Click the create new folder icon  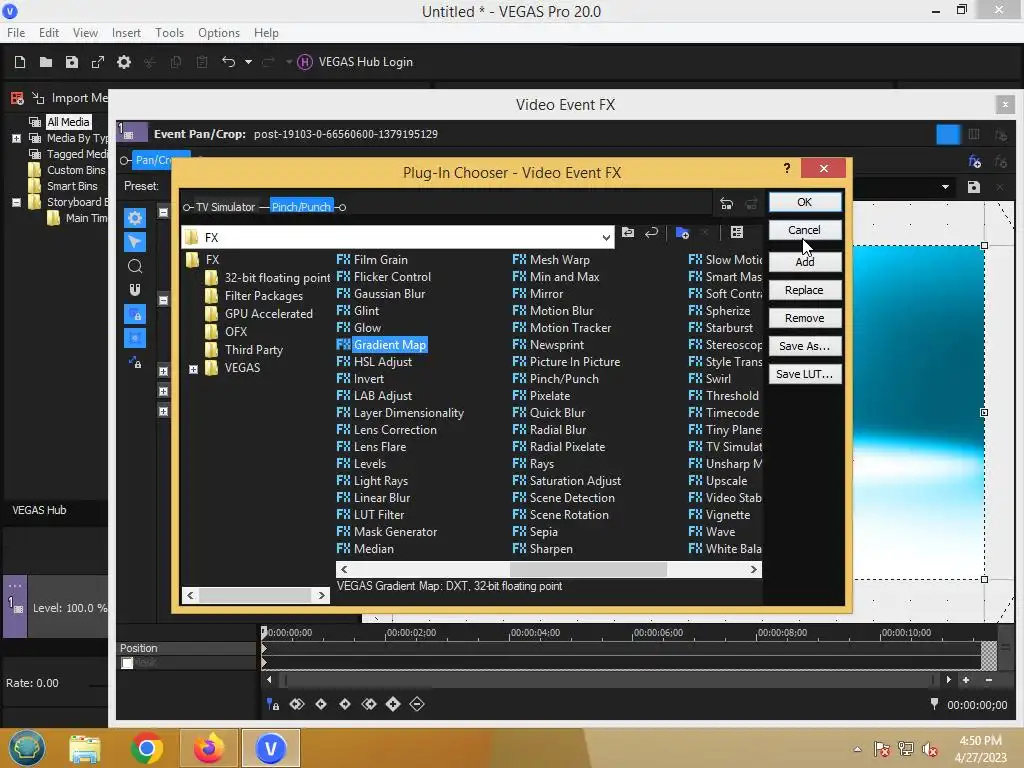coord(682,232)
